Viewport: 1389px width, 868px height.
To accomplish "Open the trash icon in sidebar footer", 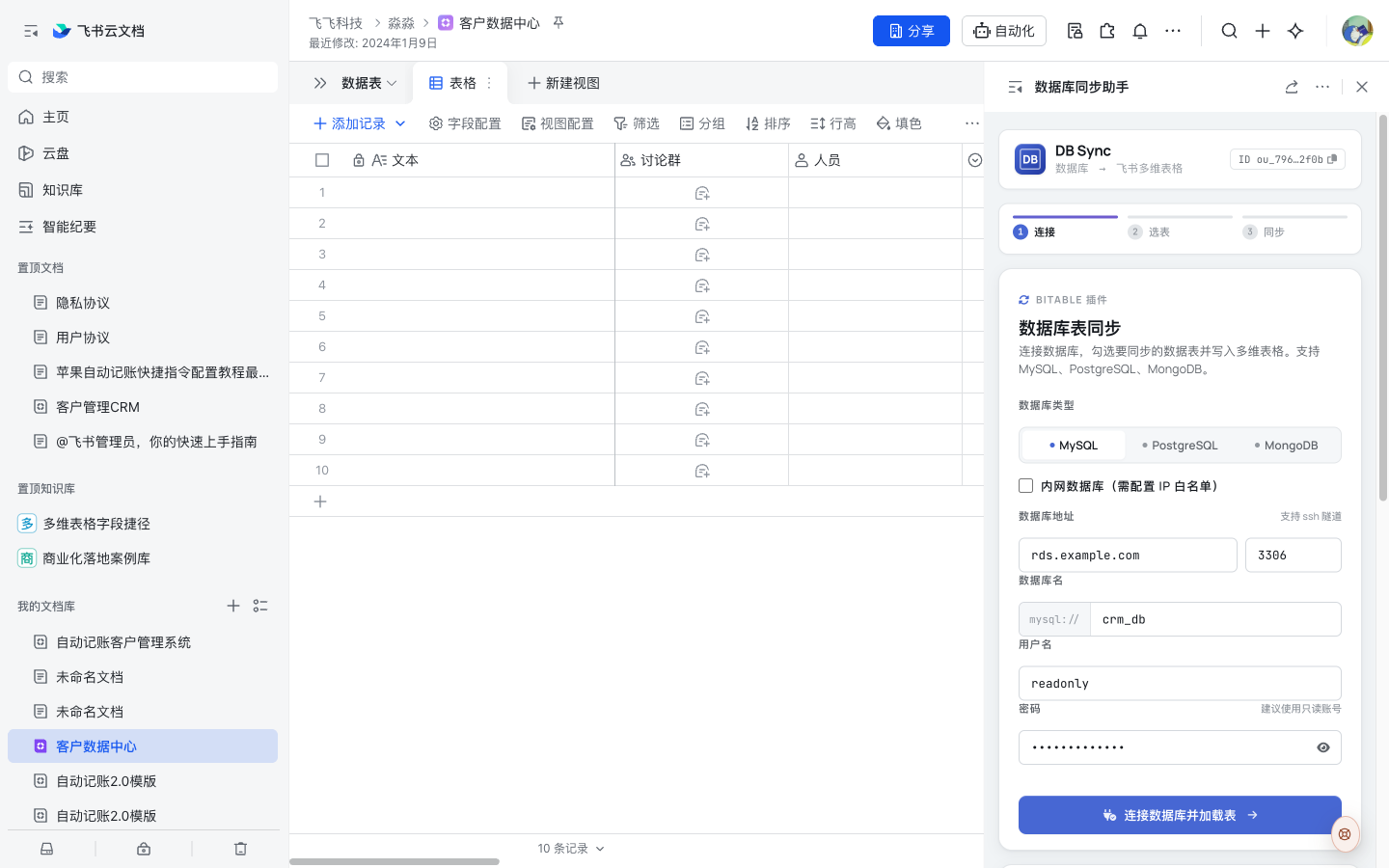I will (240, 849).
